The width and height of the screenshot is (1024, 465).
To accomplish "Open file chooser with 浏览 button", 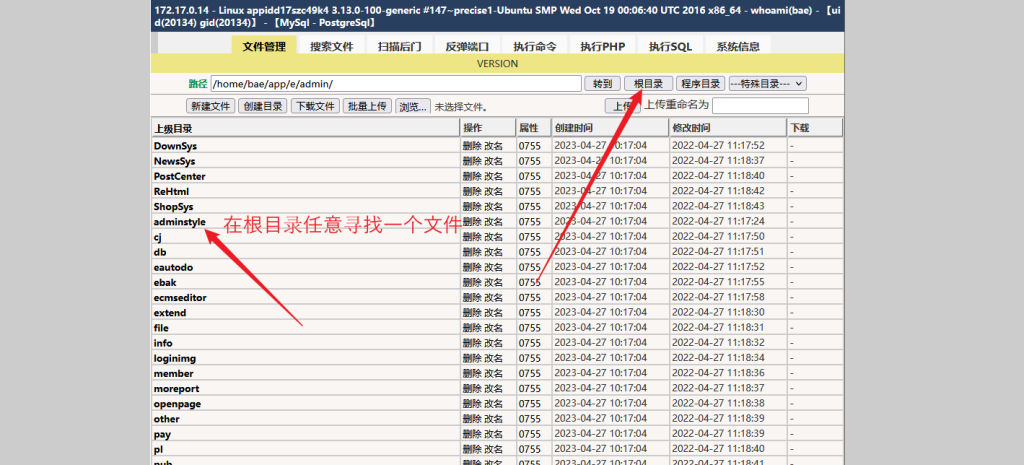I will pos(413,106).
